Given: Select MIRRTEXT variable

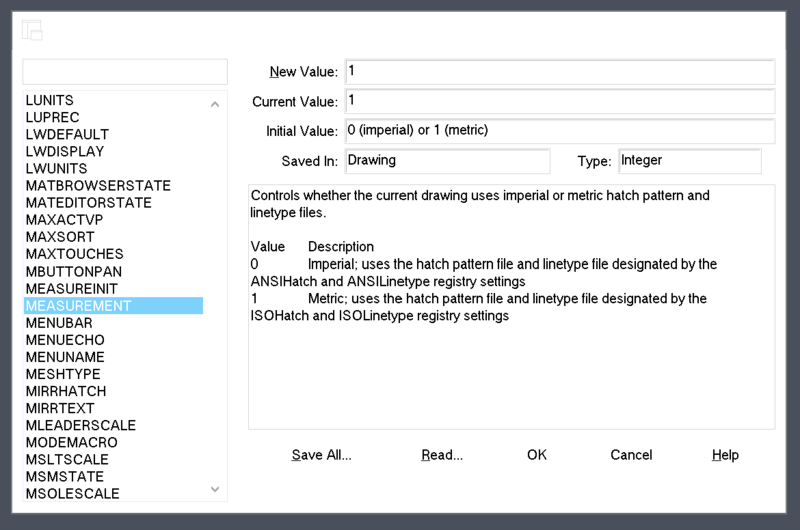Looking at the screenshot, I should [x=60, y=408].
